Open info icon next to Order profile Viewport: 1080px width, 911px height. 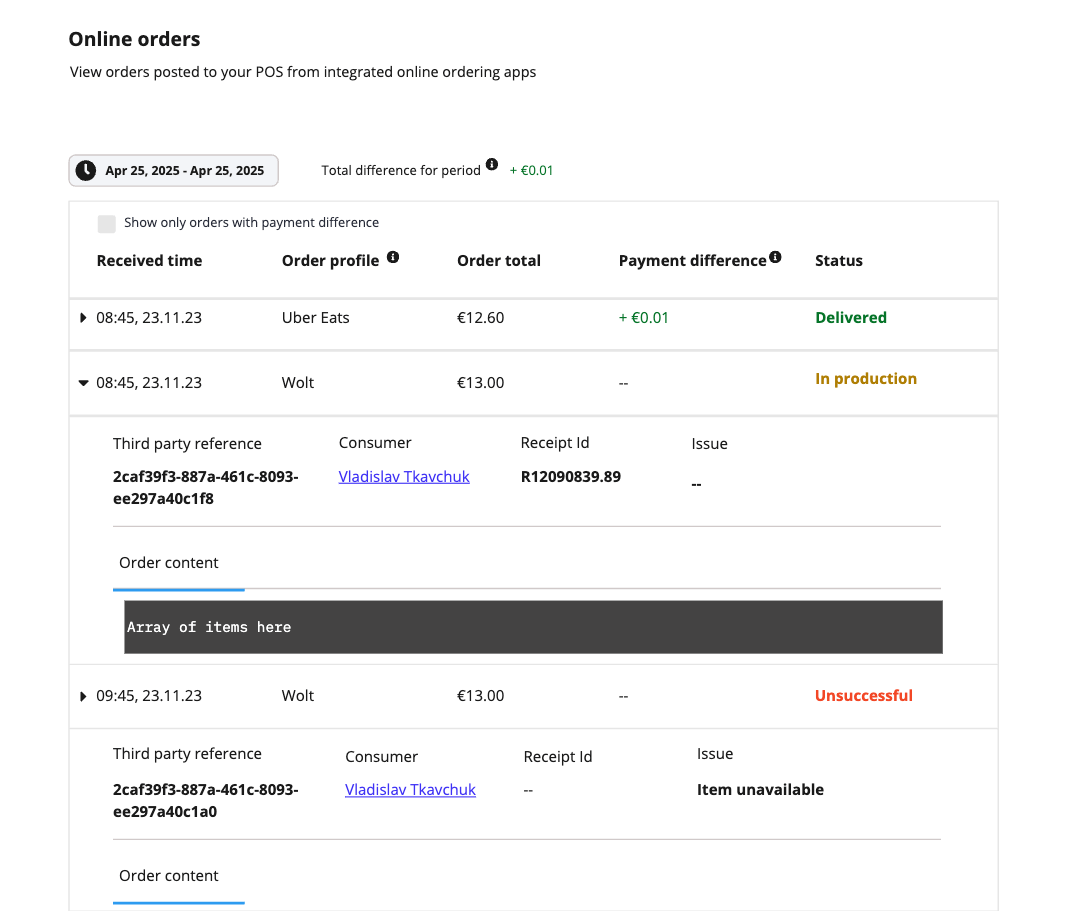(393, 257)
